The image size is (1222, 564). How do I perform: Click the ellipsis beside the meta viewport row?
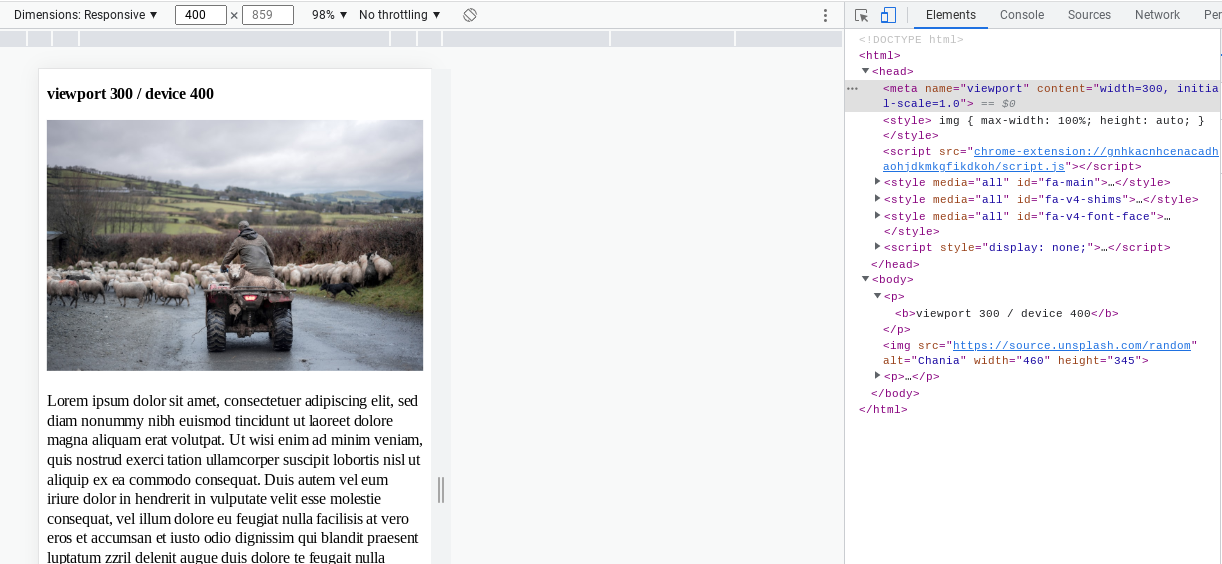point(853,88)
